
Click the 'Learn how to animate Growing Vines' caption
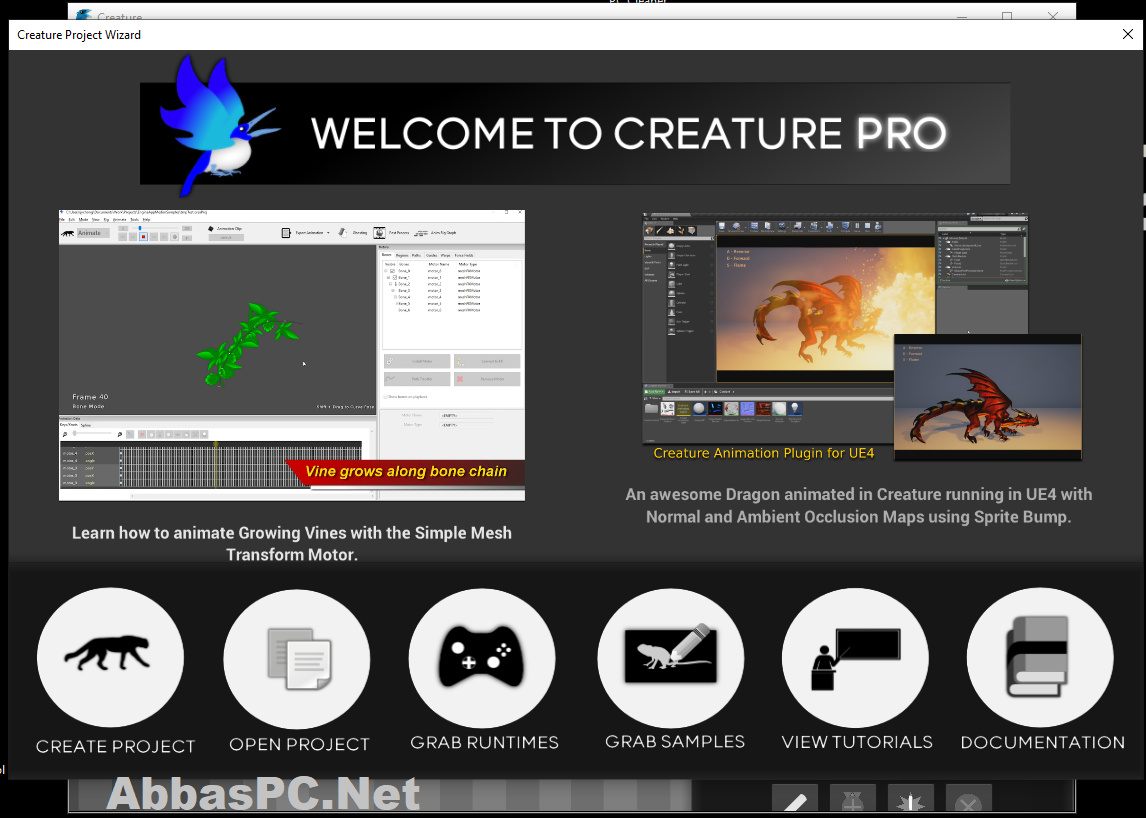(x=292, y=543)
